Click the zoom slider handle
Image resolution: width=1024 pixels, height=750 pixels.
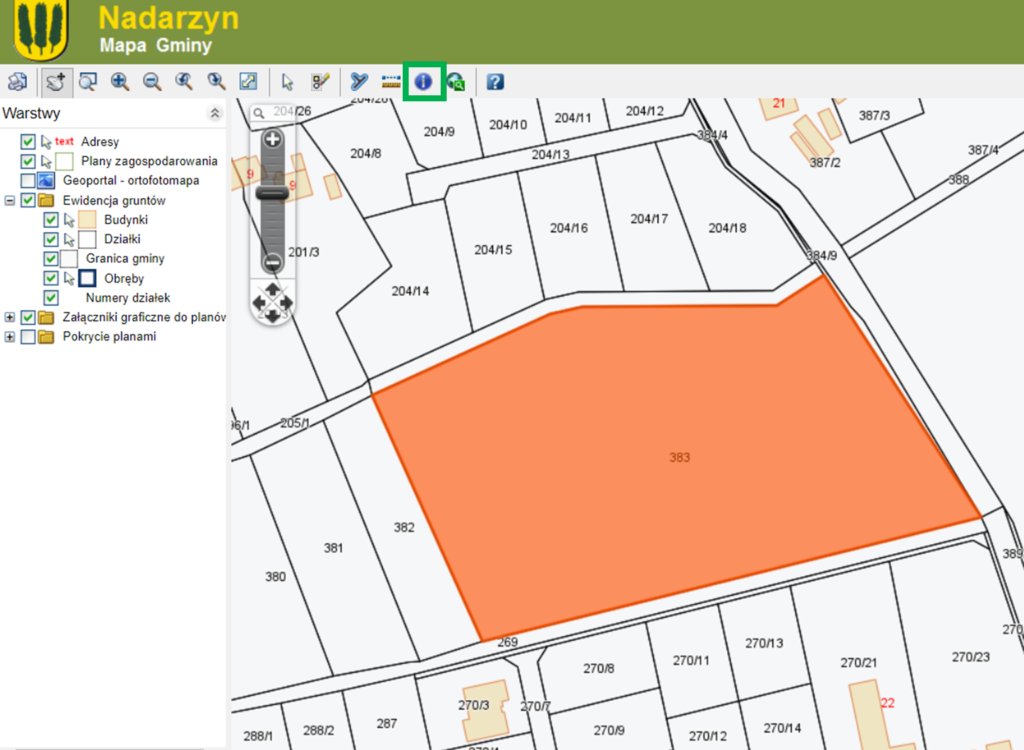point(271,192)
